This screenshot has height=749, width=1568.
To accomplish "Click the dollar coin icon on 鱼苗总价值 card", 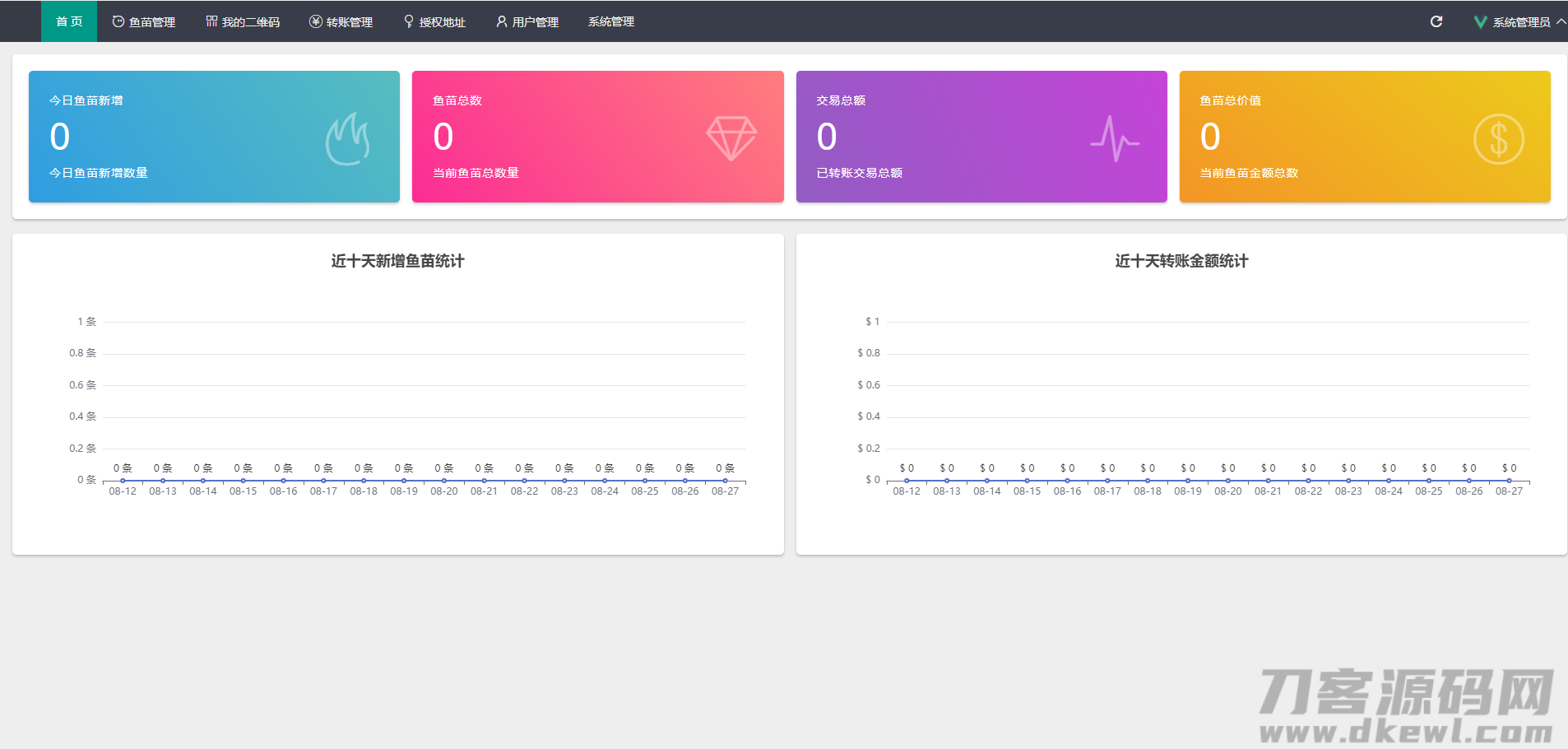I will [1498, 138].
